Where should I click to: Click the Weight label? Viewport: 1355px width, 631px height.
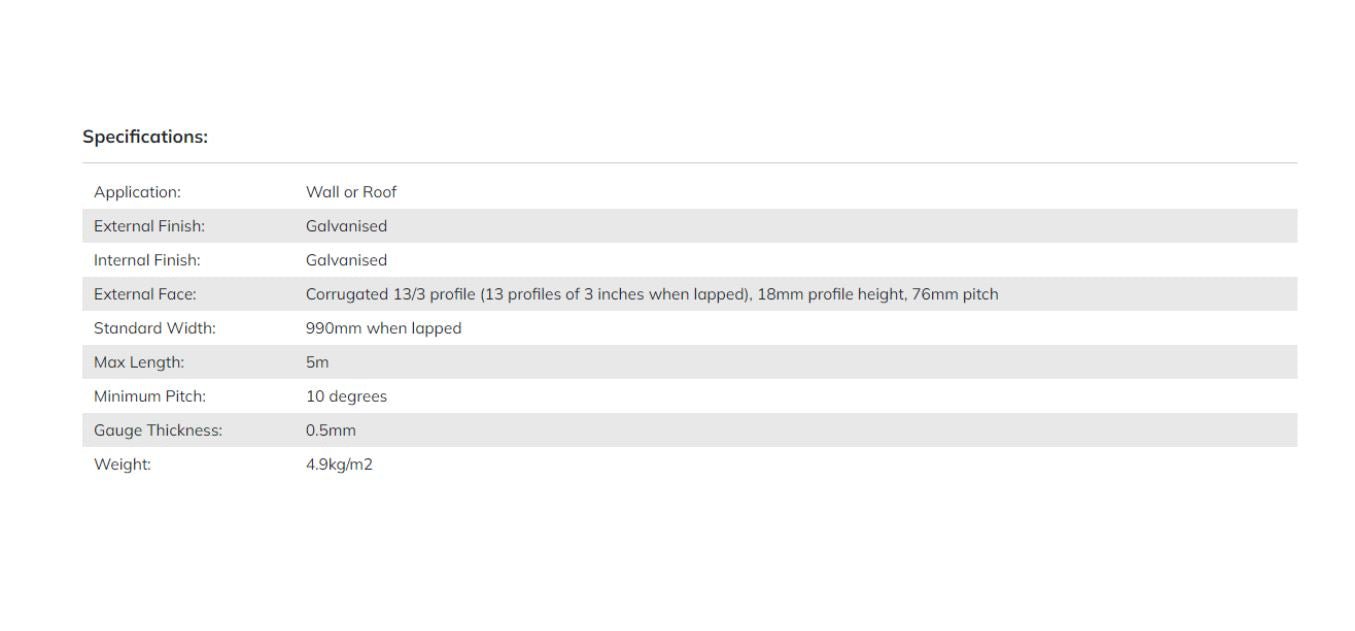point(122,464)
